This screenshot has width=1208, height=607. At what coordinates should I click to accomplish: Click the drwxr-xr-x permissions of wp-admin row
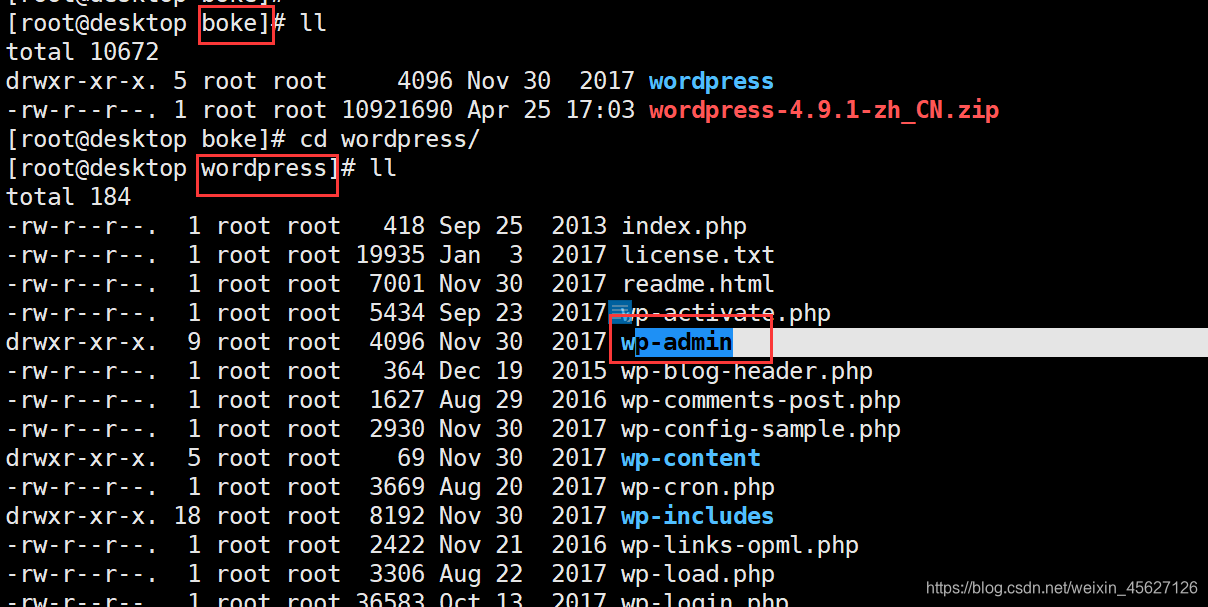coord(82,342)
